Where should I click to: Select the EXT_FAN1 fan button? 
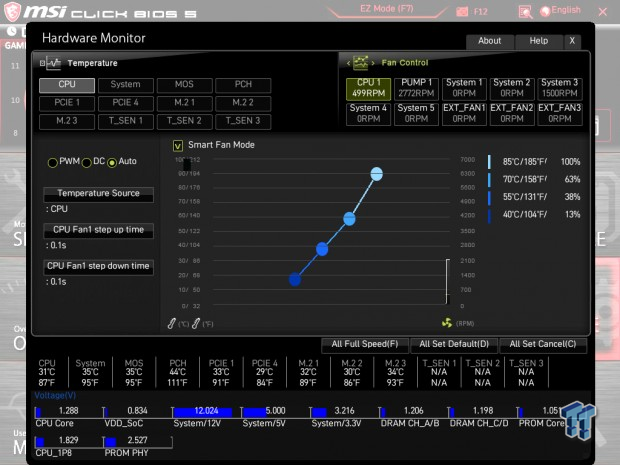464,114
